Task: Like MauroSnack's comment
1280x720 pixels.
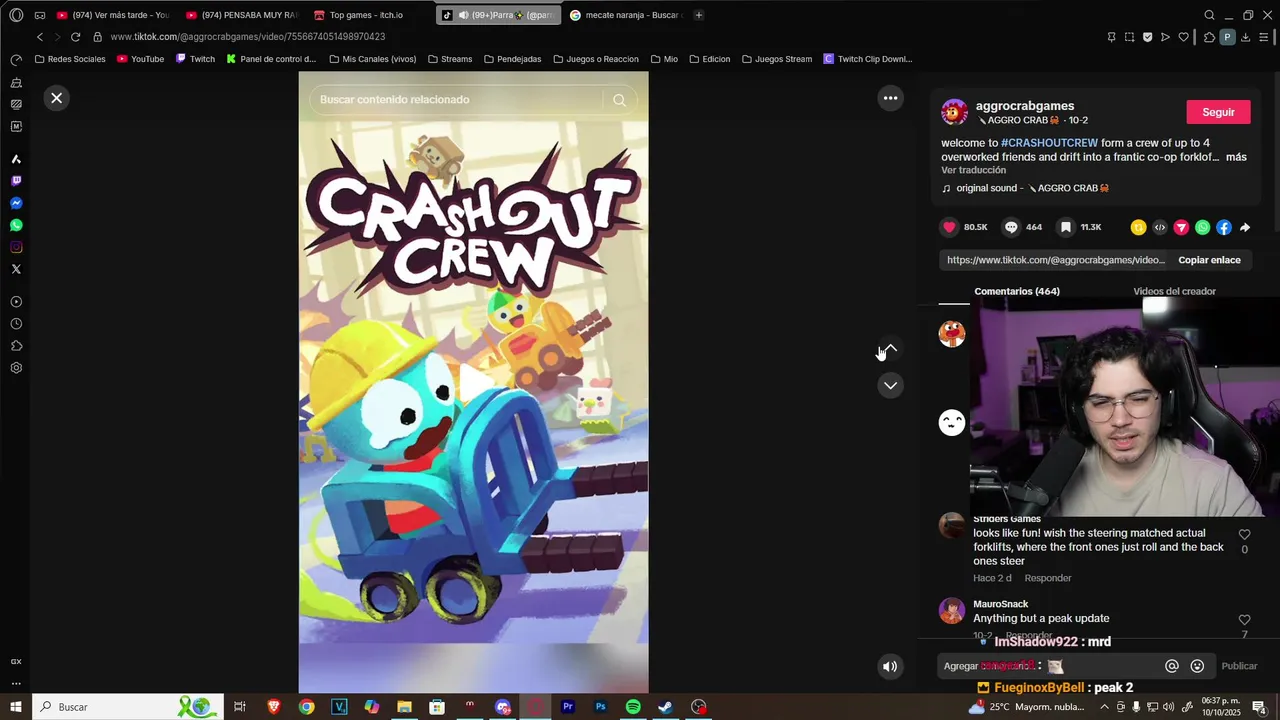Action: click(1244, 620)
